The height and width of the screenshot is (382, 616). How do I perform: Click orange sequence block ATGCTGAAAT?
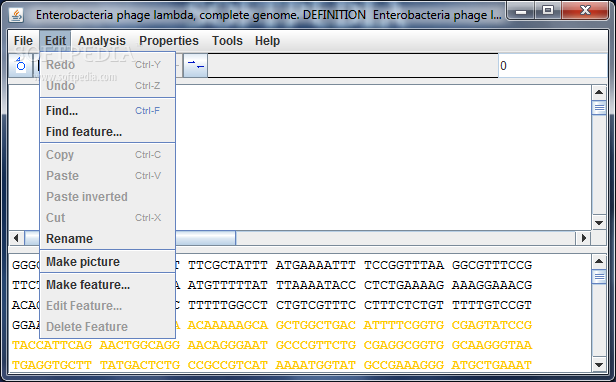[x=492, y=365]
